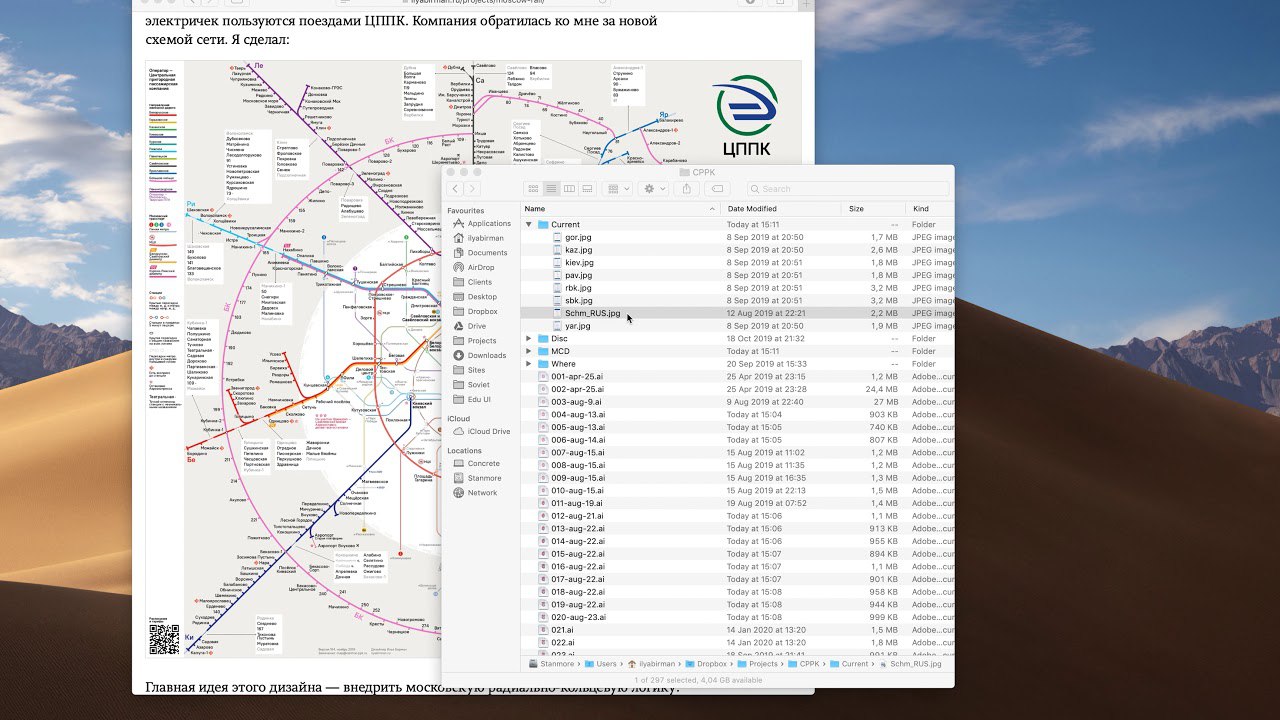Go back in Finder history
1280x720 pixels.
pos(455,188)
